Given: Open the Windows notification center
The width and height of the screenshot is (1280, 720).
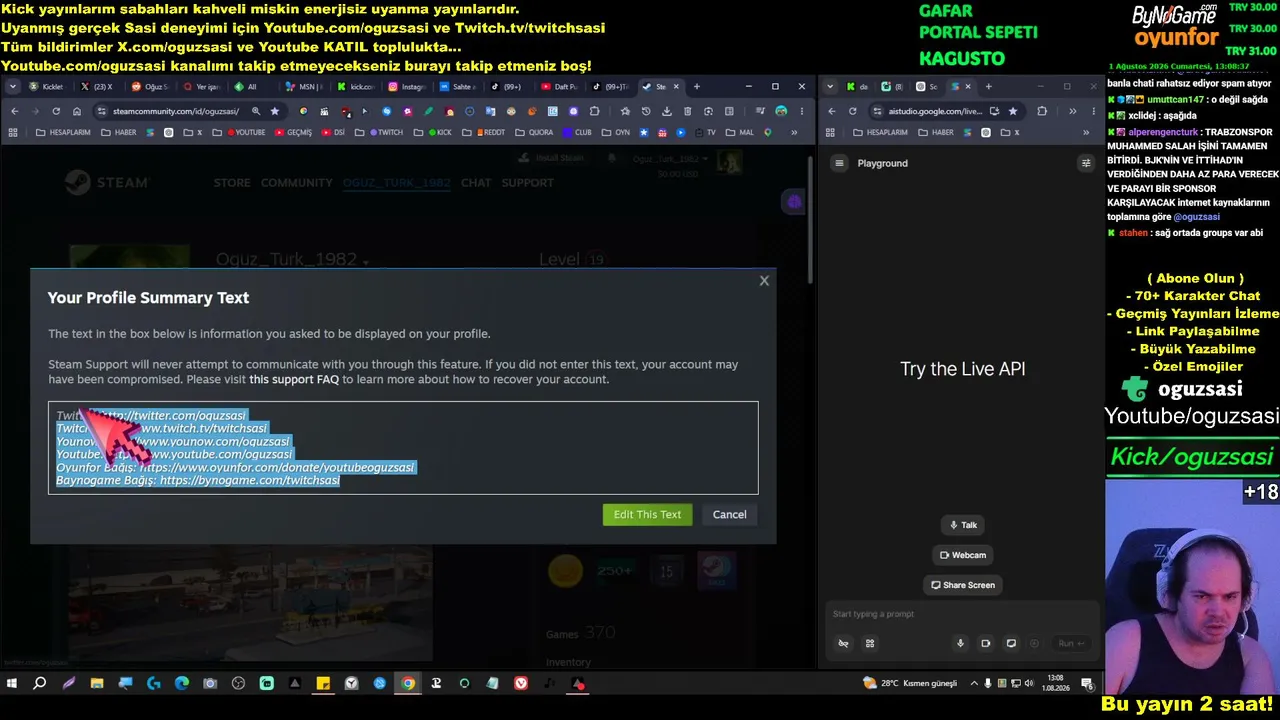Looking at the screenshot, I should tap(1087, 684).
